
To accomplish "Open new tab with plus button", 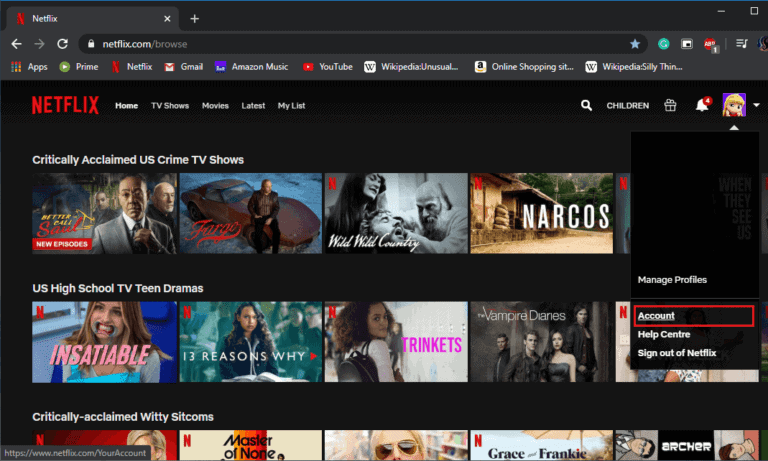I will tap(194, 19).
